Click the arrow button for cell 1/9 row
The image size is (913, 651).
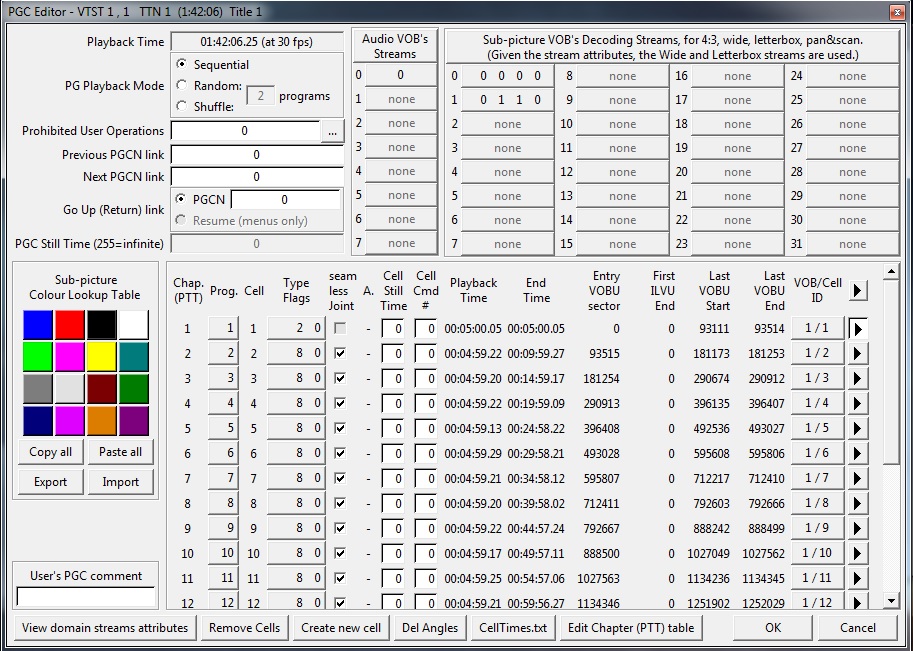coord(857,528)
